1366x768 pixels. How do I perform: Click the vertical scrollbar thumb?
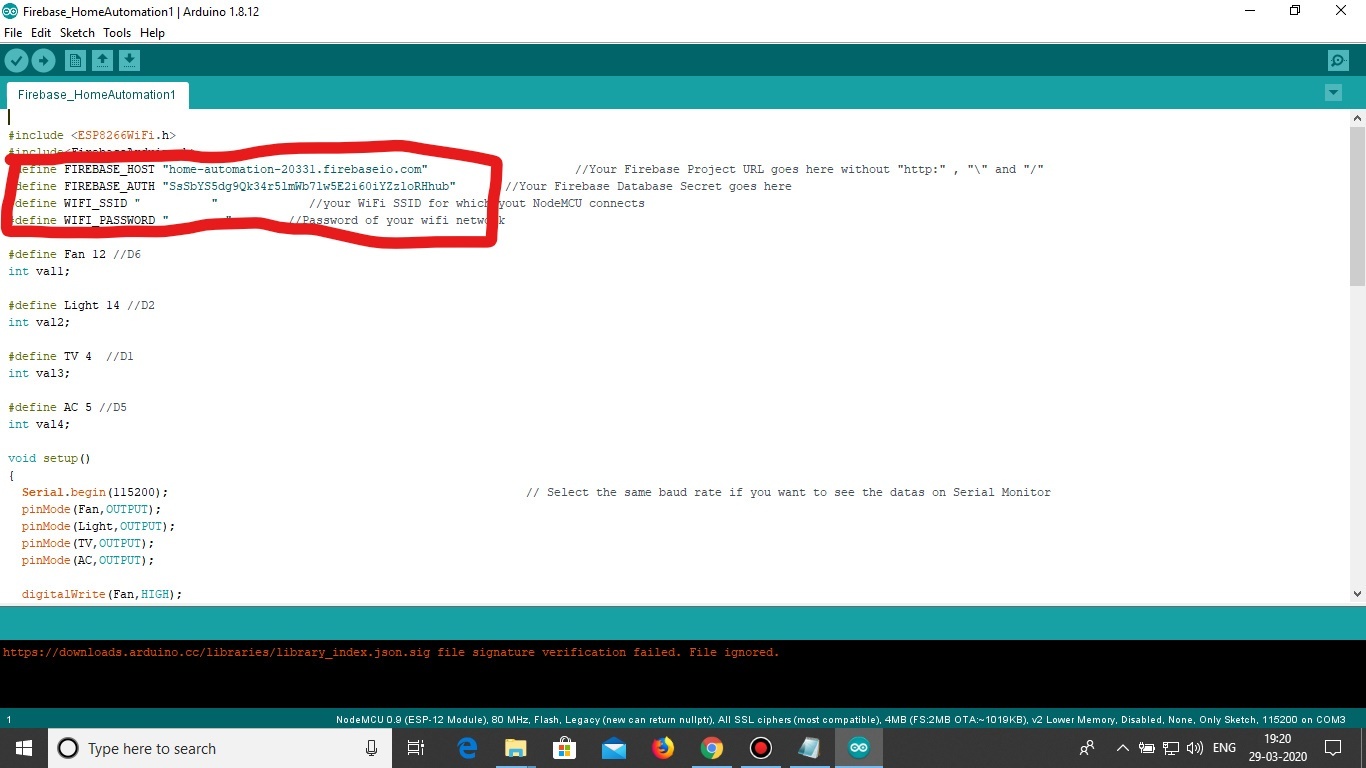[1357, 207]
